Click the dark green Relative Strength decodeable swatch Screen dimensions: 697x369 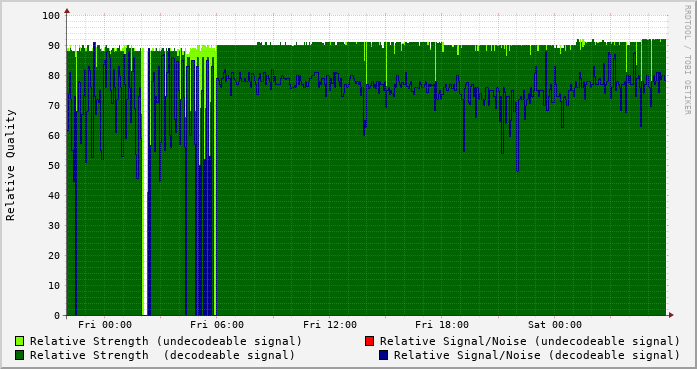pos(20,355)
